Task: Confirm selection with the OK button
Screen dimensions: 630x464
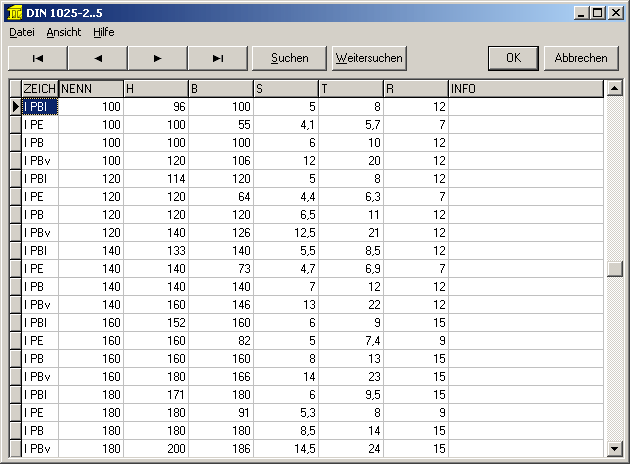Action: point(514,58)
